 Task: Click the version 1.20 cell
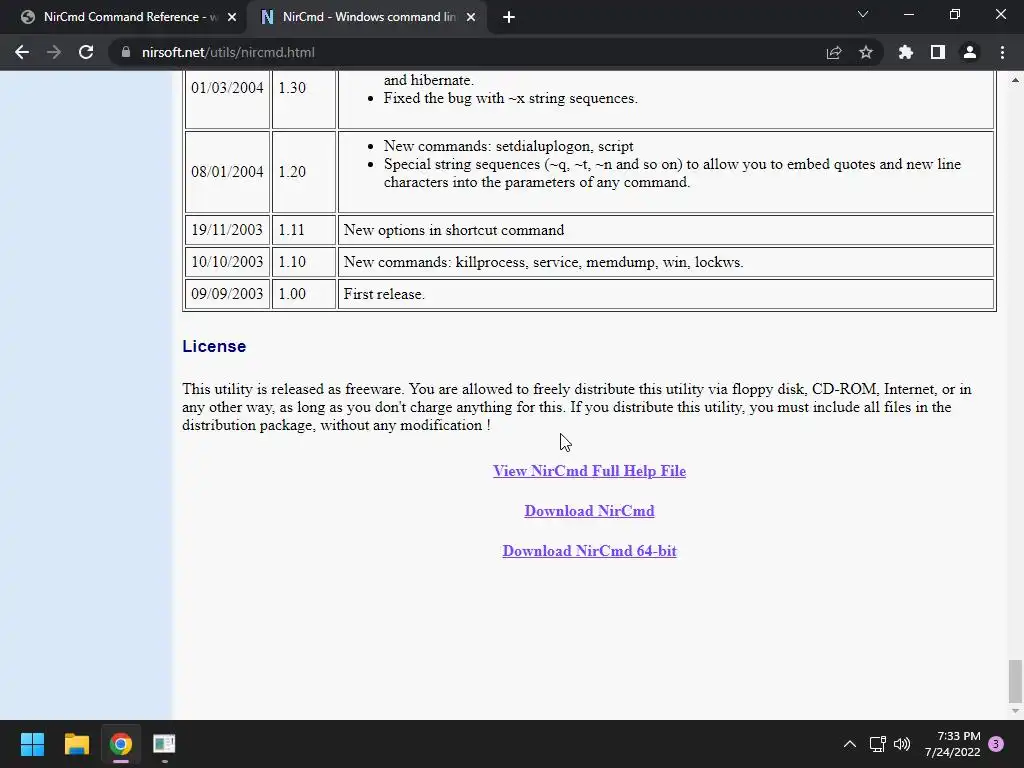tap(304, 172)
